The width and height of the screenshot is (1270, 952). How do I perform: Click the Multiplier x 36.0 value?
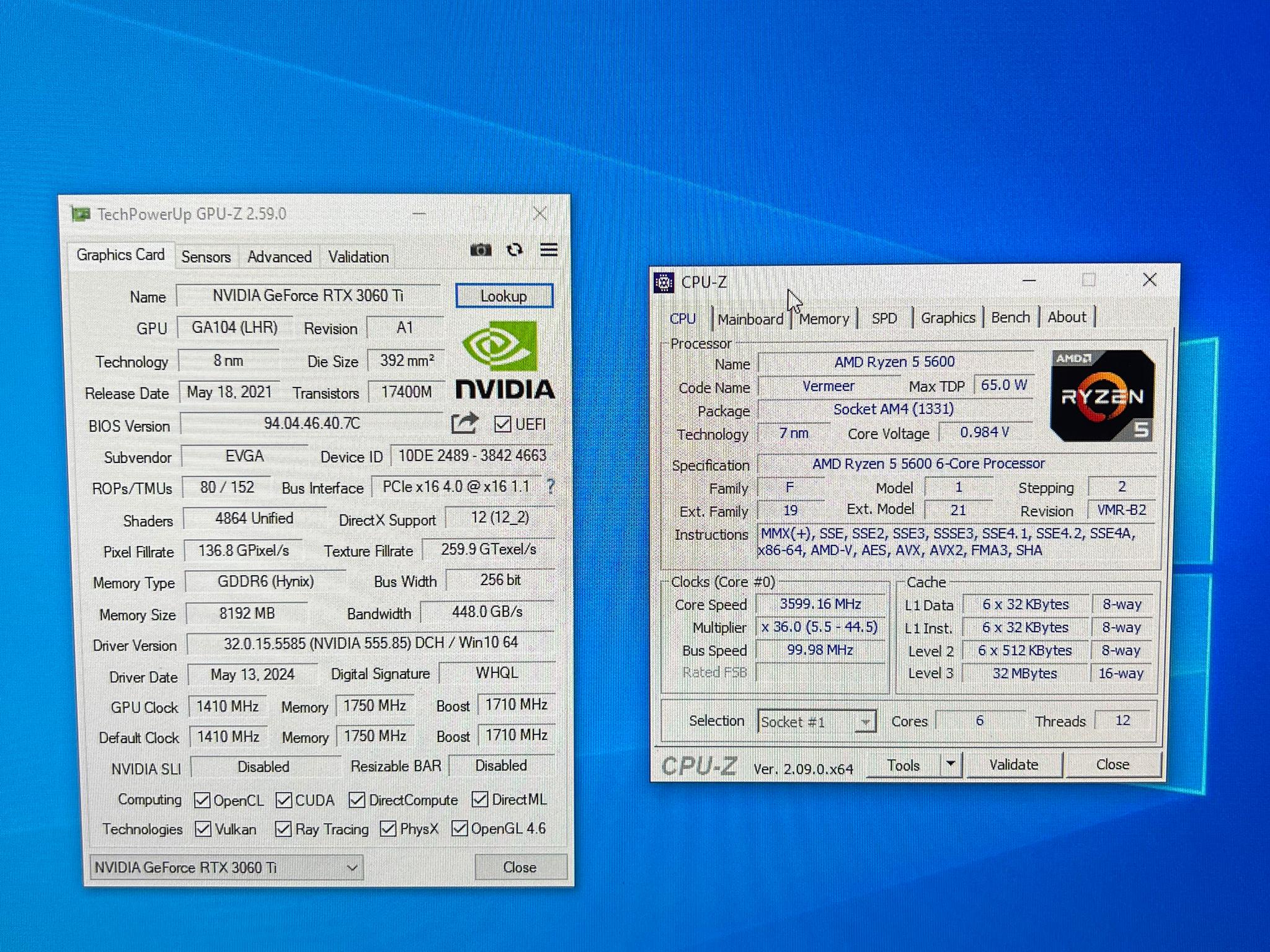pyautogui.click(x=820, y=627)
